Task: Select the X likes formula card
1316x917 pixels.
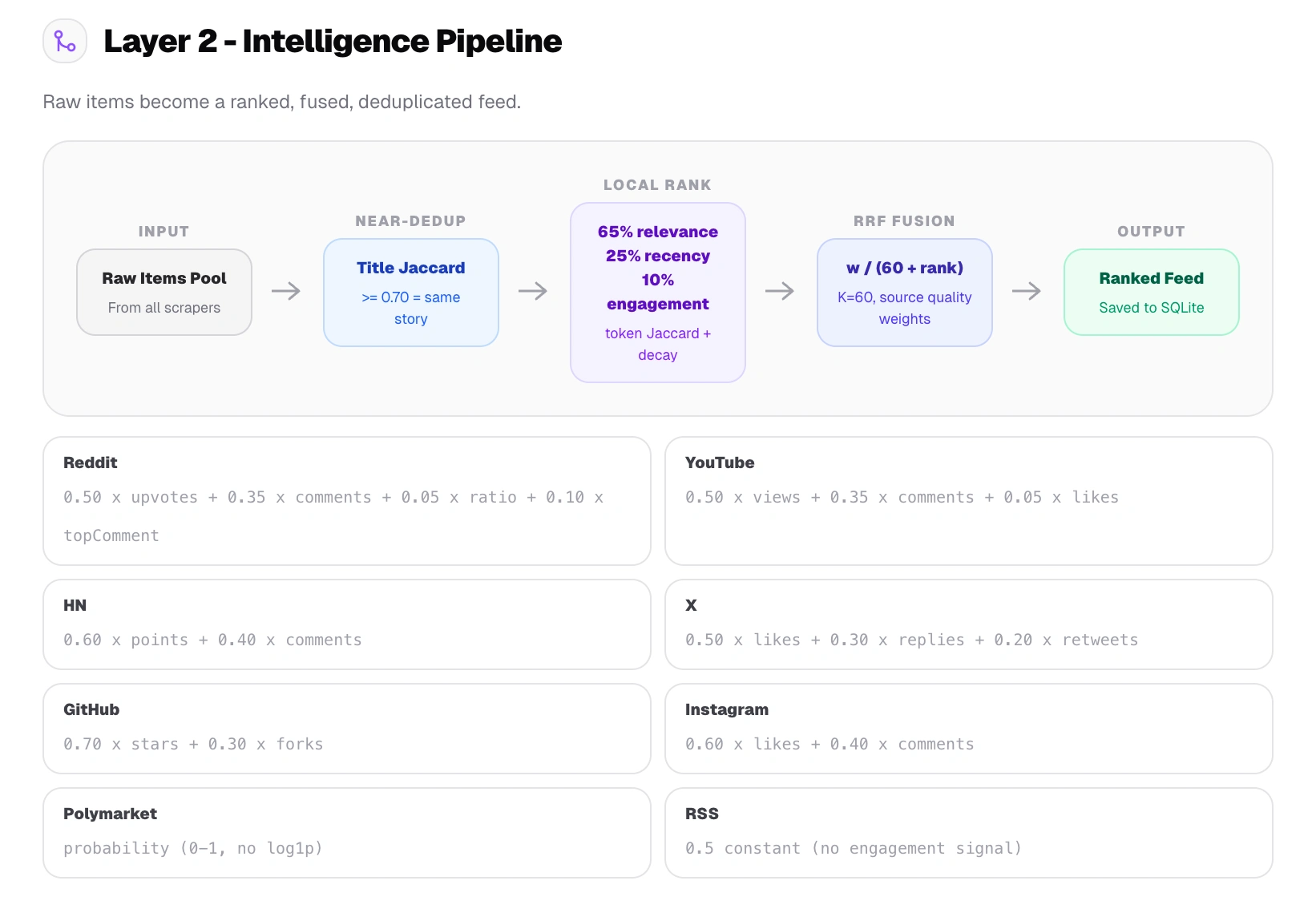Action: pyautogui.click(x=969, y=624)
